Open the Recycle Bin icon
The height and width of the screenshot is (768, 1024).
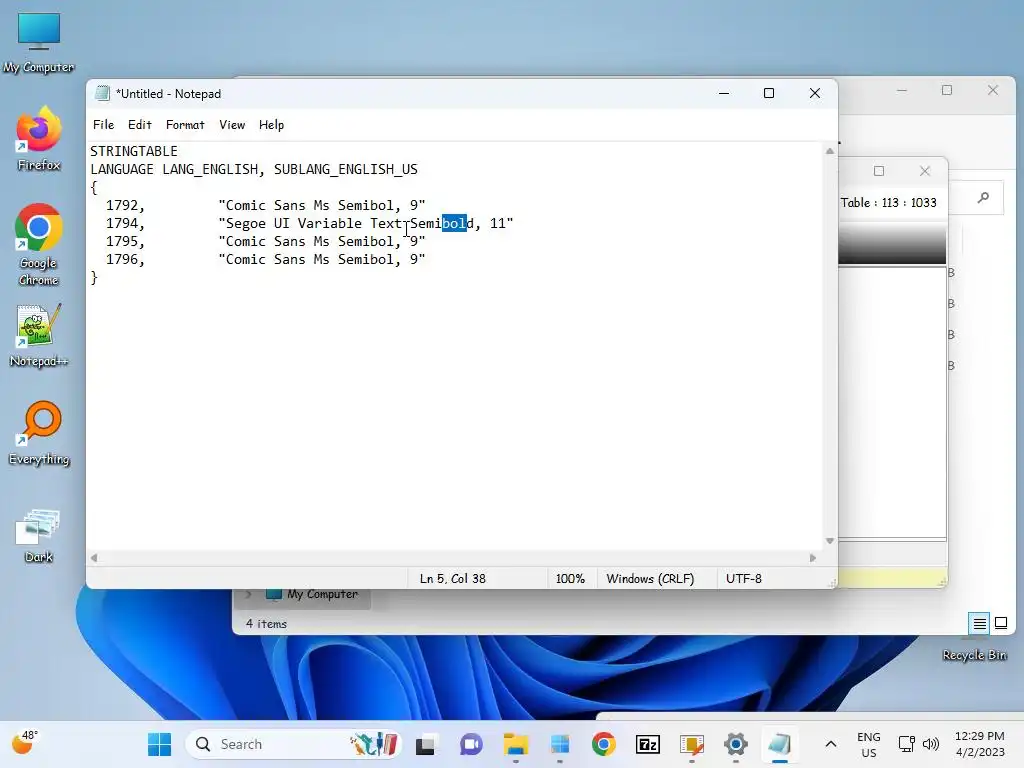pyautogui.click(x=974, y=654)
